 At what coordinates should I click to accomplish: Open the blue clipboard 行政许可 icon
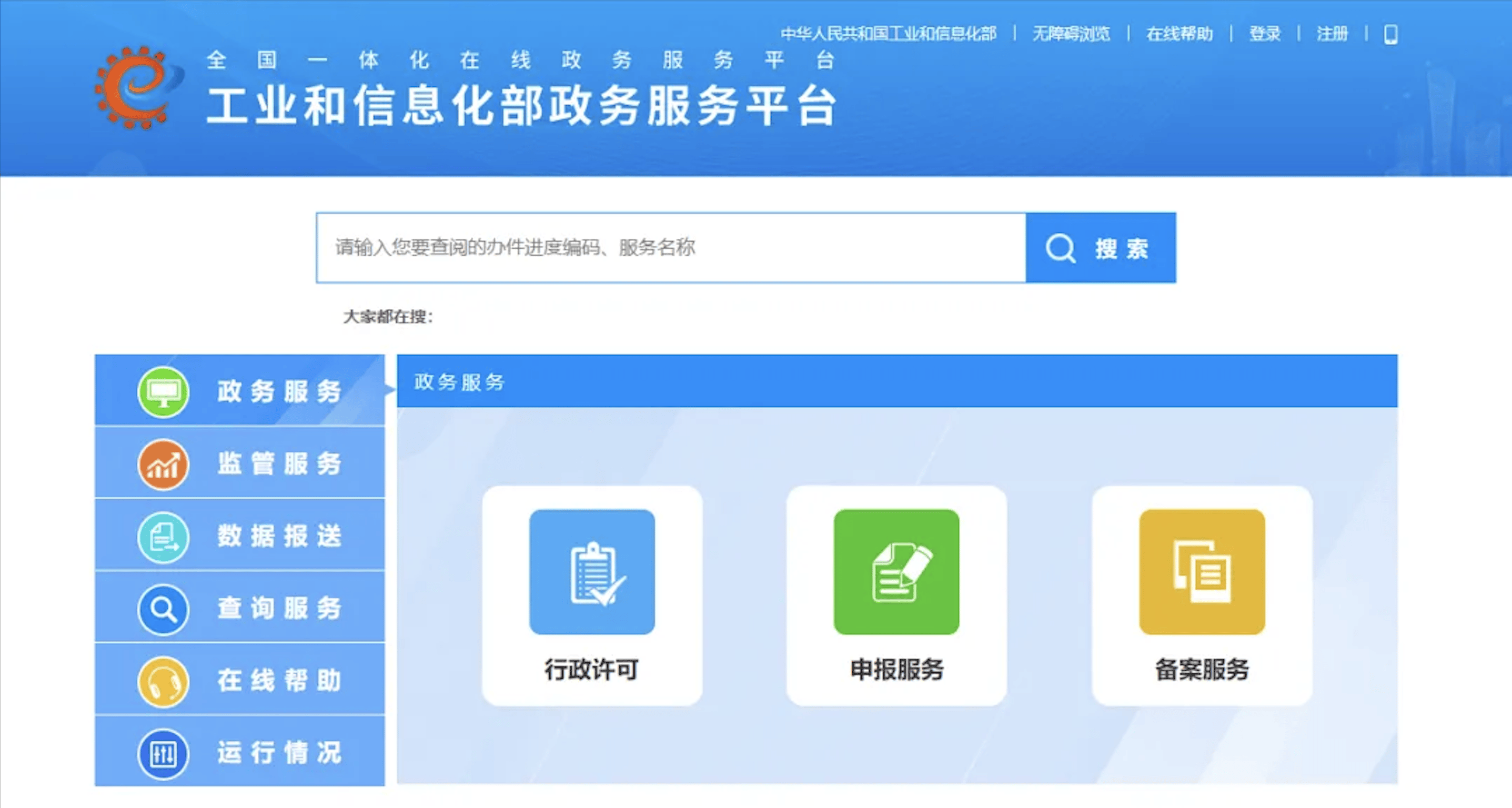(592, 571)
